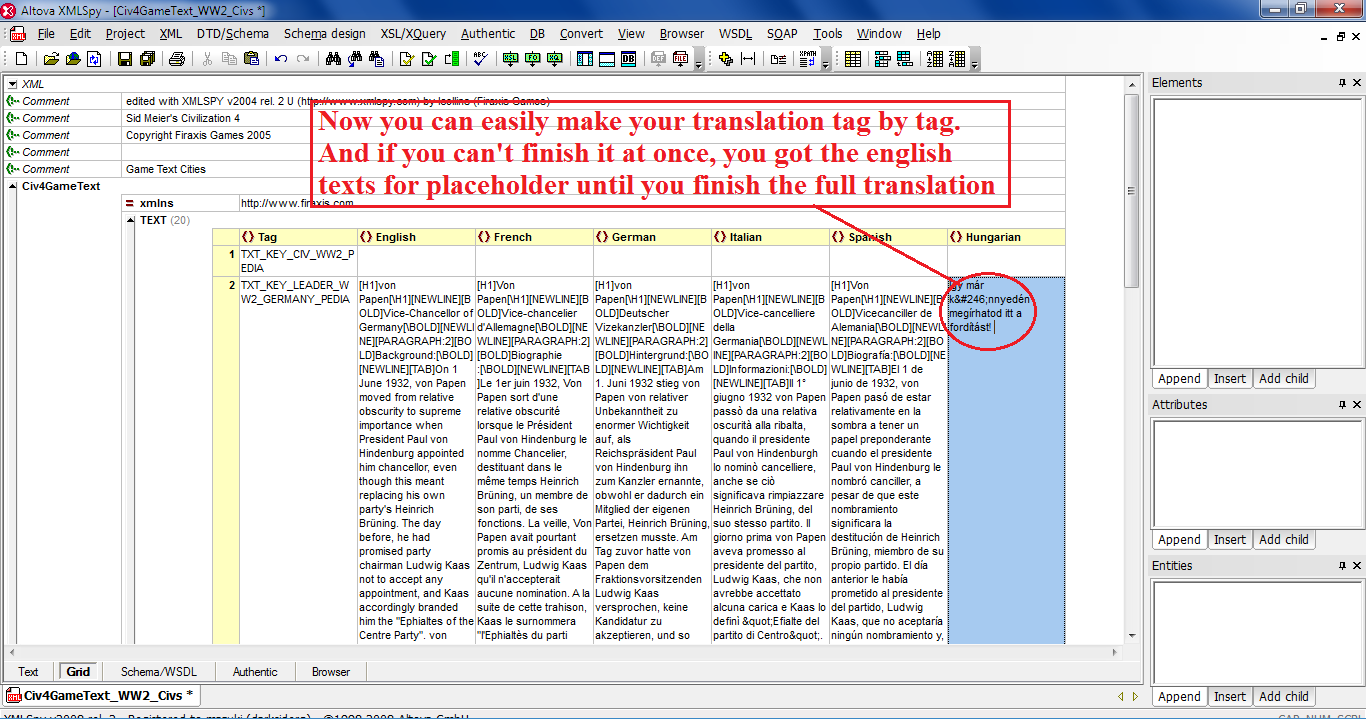The width and height of the screenshot is (1366, 719).
Task: Click Insert in Entities panel
Action: point(1230,697)
